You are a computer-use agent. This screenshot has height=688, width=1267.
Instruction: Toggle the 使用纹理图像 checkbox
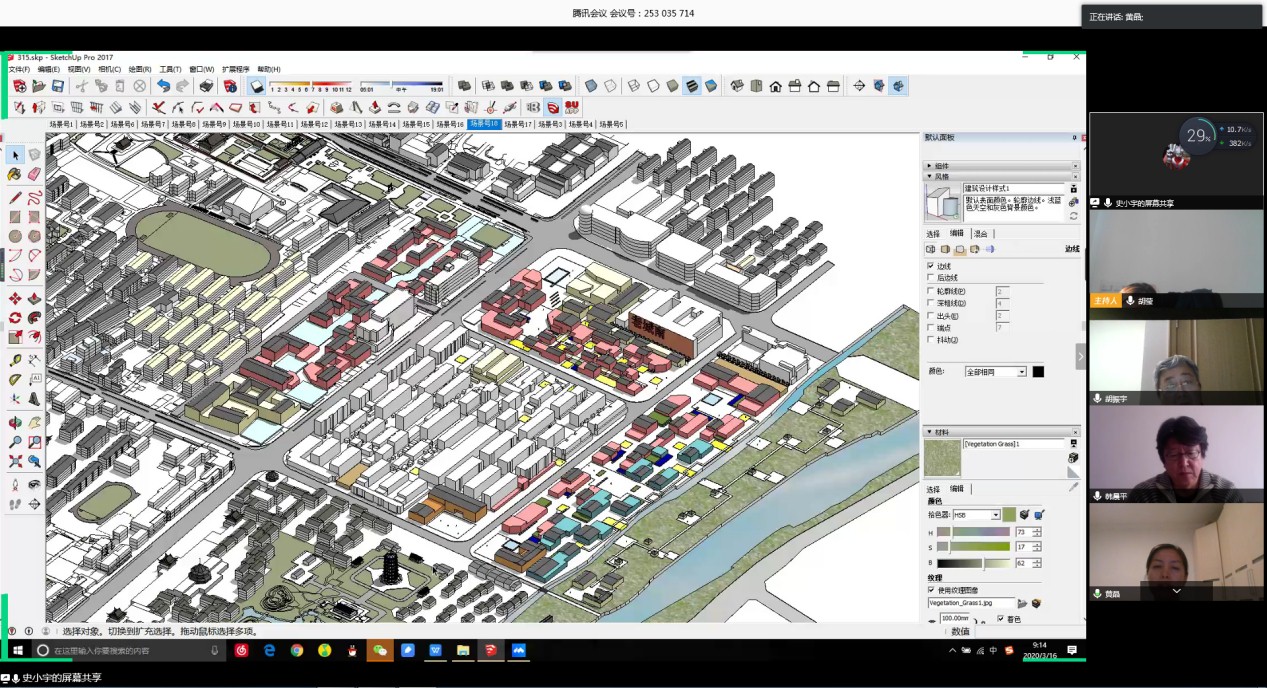coord(931,590)
